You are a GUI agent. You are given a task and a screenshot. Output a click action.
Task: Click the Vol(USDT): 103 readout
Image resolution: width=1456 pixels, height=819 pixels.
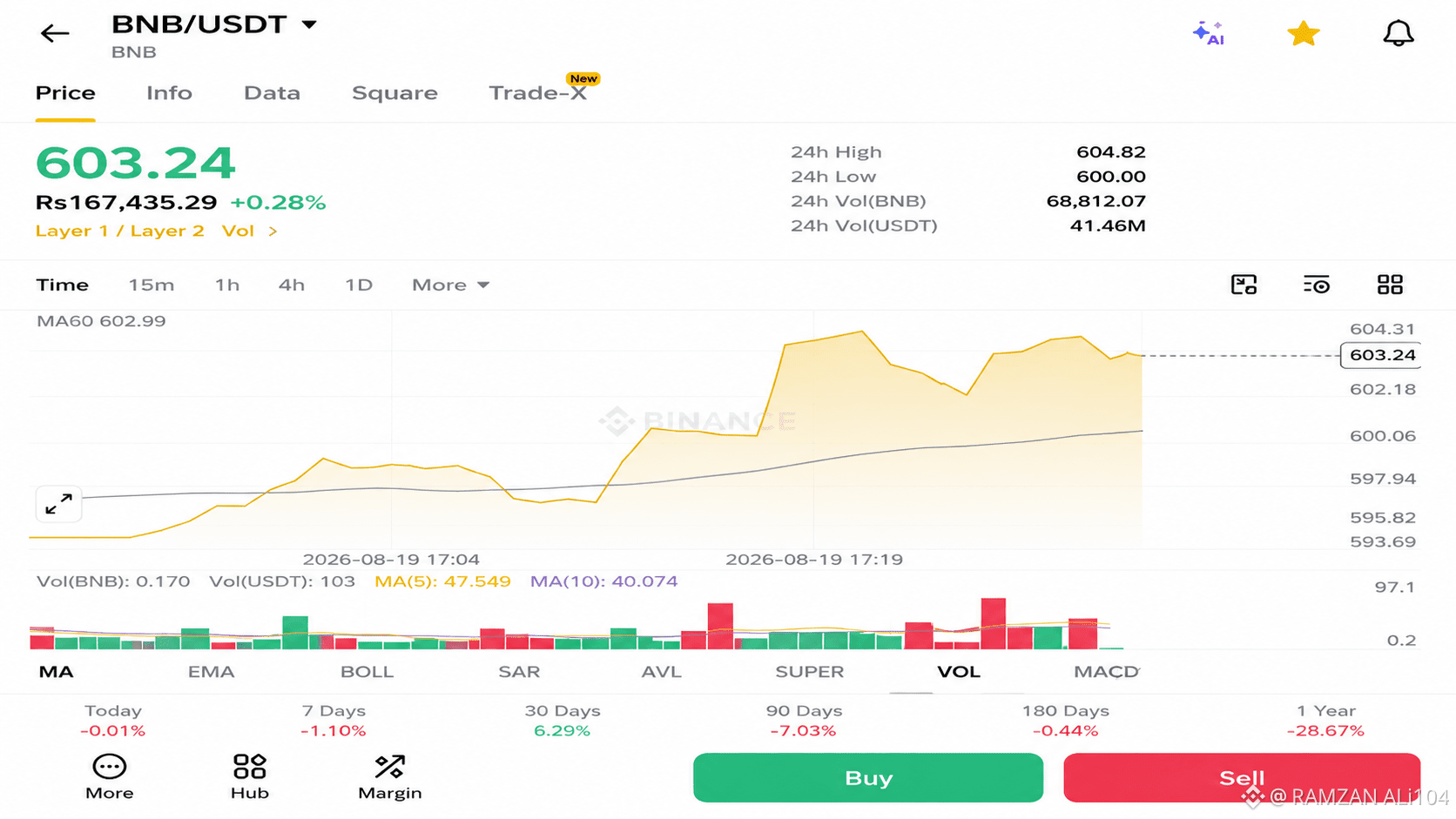[282, 581]
